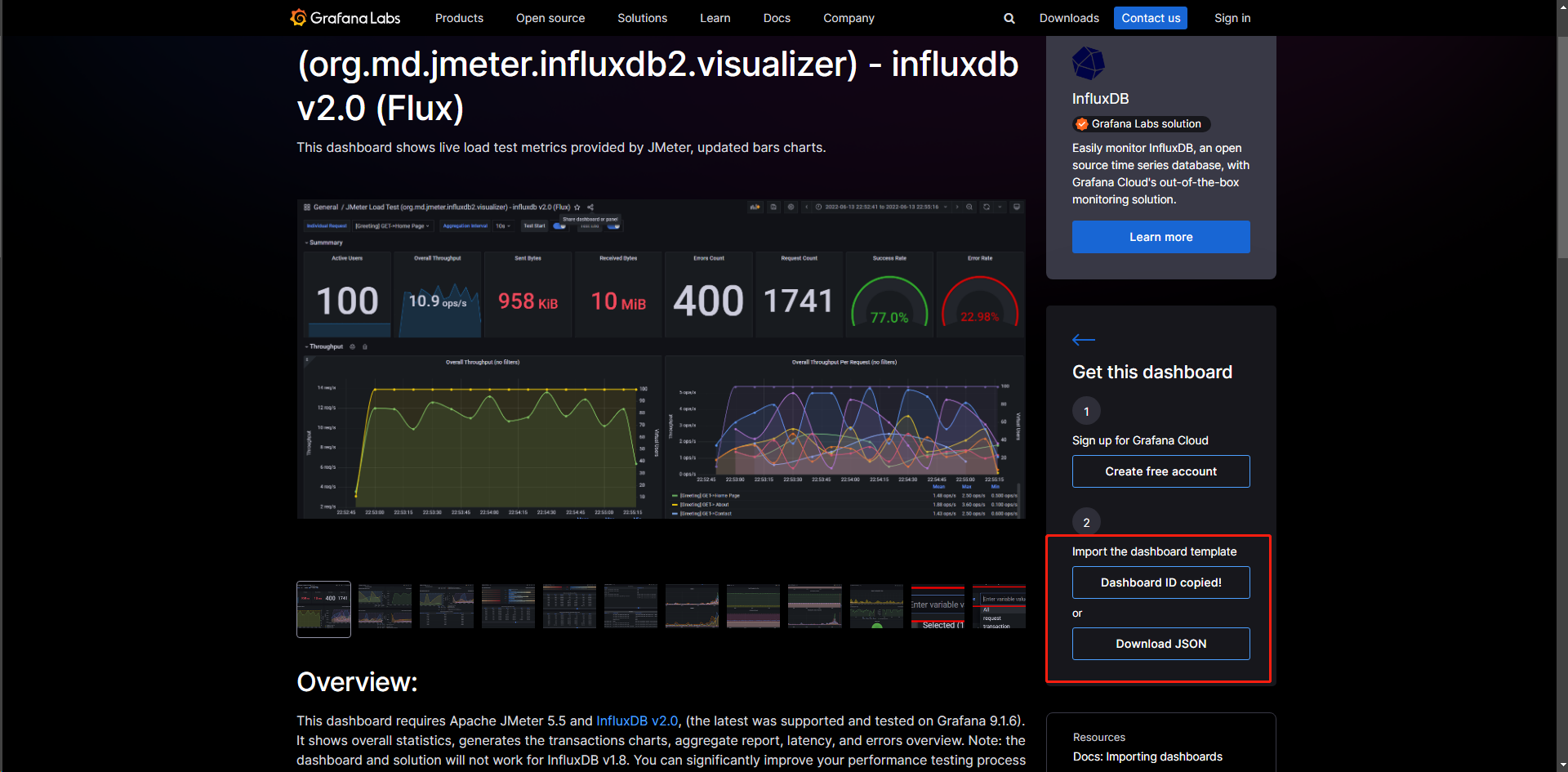Screen dimensions: 1568x772
Task: Click the InfluxDB hexagon logo
Action: [1088, 63]
